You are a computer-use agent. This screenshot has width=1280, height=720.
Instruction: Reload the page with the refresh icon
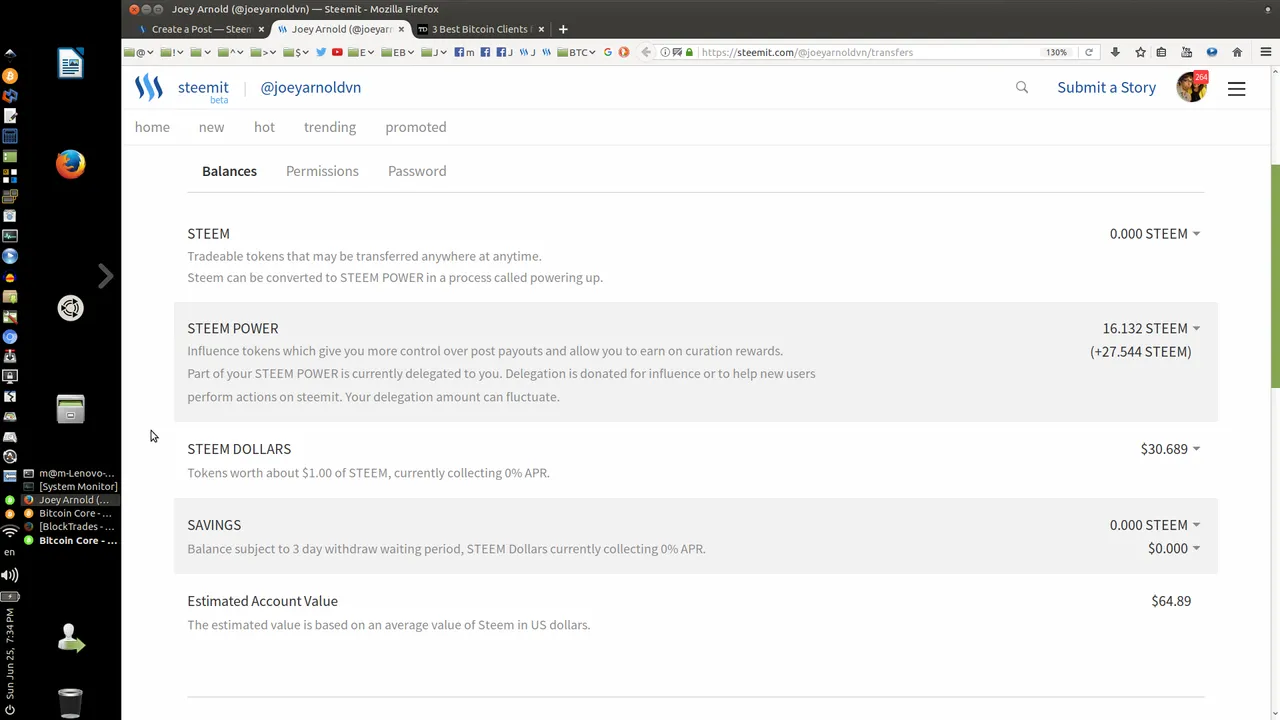coord(1089,52)
